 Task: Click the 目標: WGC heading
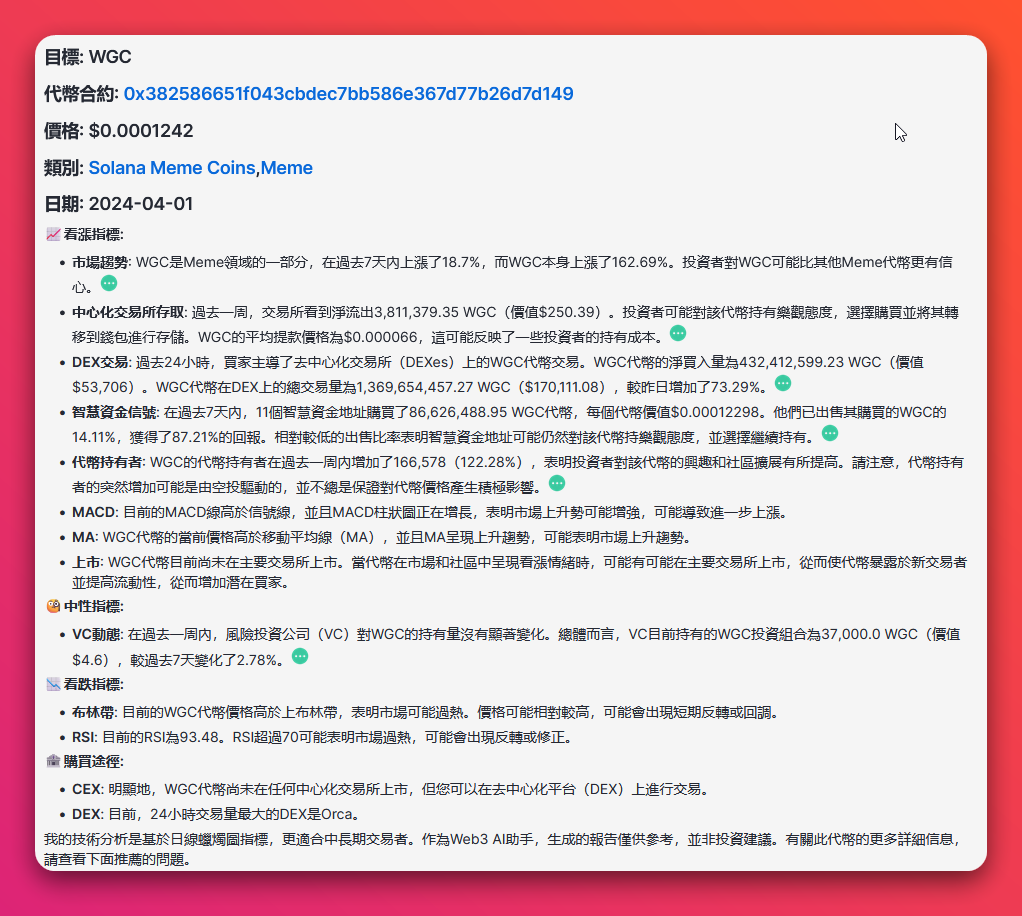[x=88, y=57]
